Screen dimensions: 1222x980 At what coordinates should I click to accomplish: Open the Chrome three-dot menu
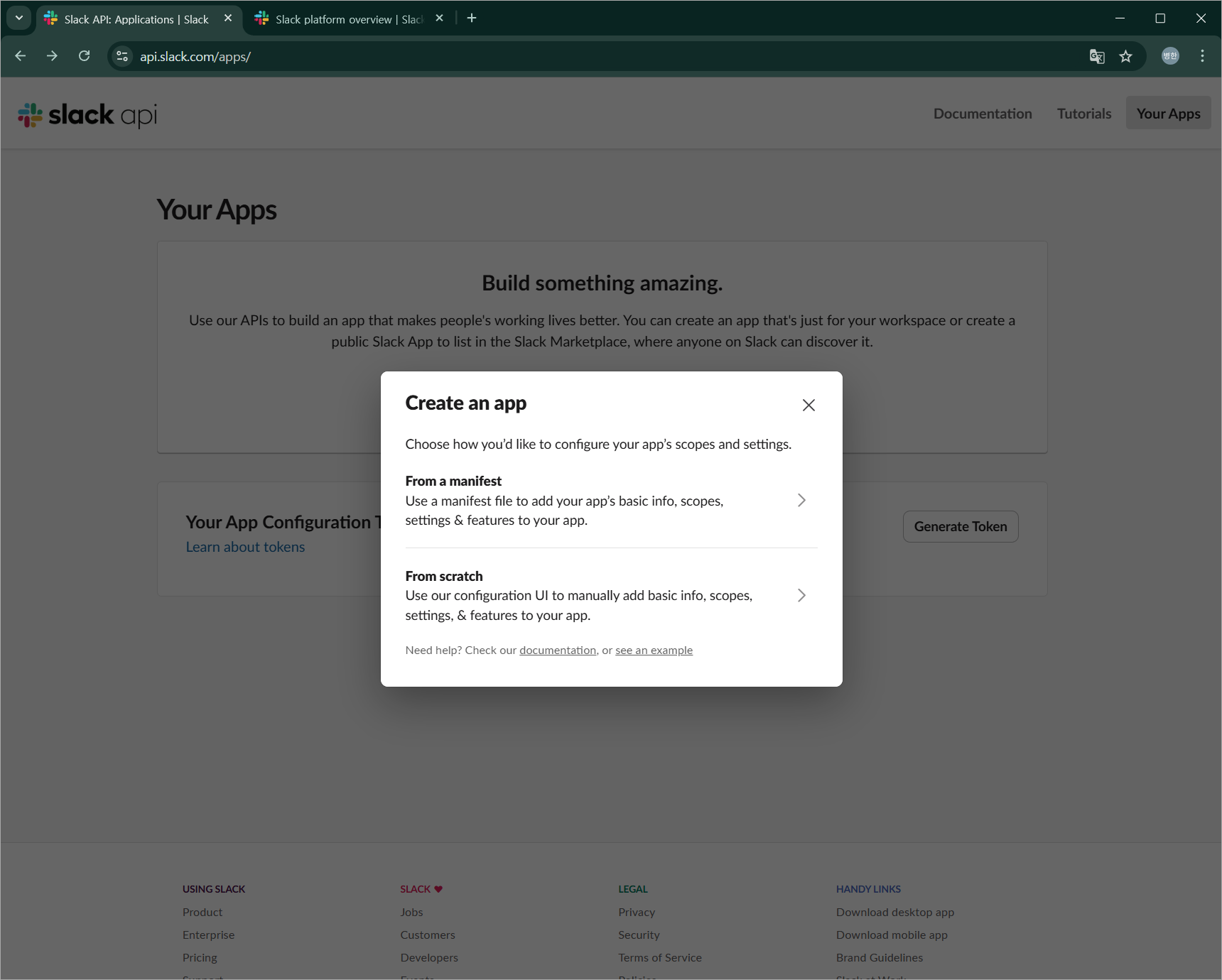point(1202,56)
